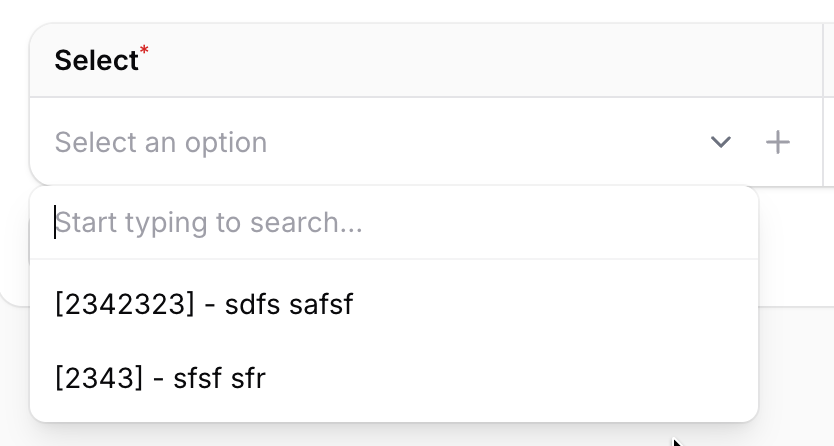
Task: Collapse the option list via the chevron
Action: click(x=720, y=142)
